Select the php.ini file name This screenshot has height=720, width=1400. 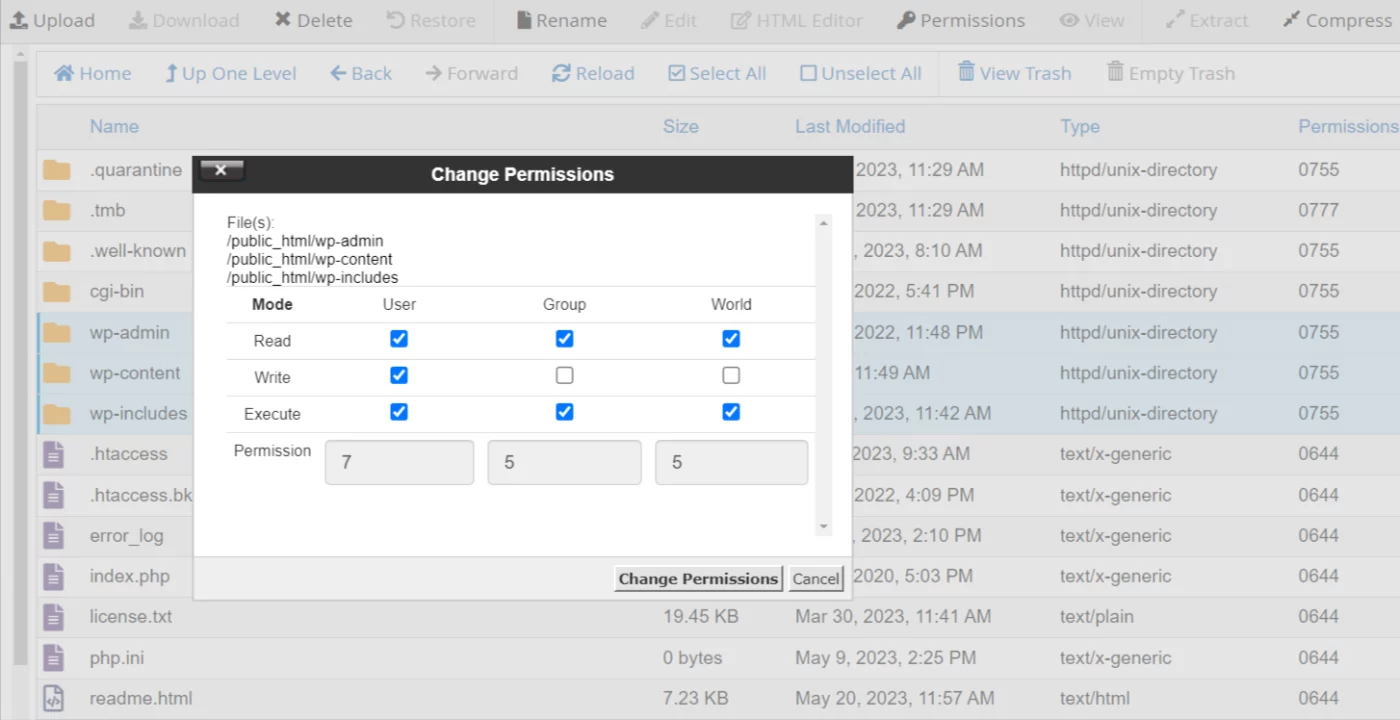pos(117,658)
